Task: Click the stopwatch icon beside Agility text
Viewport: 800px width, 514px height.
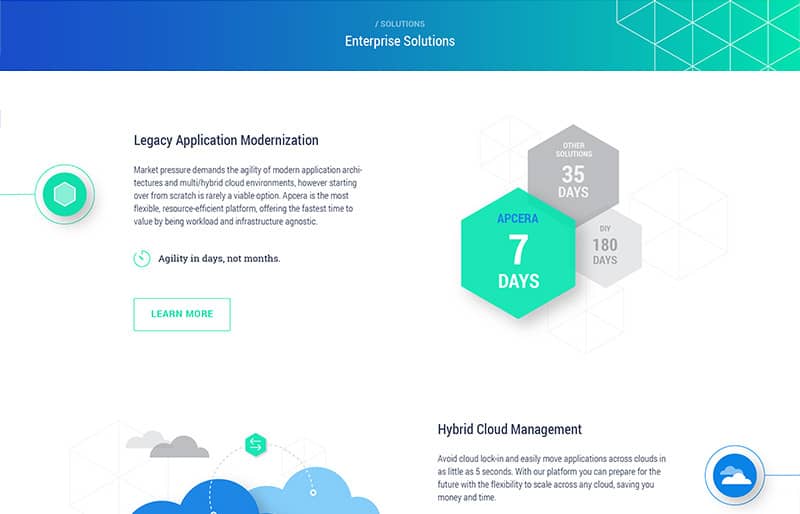Action: point(142,258)
